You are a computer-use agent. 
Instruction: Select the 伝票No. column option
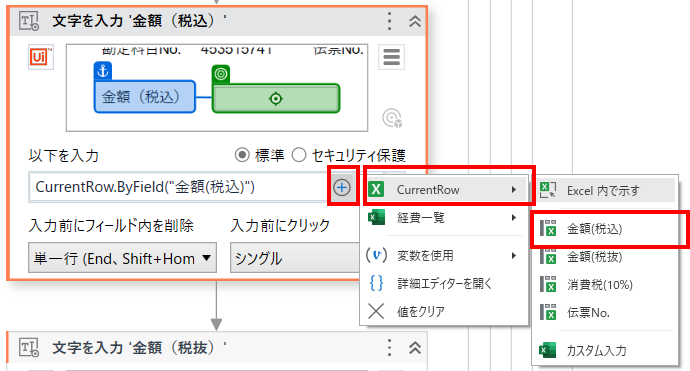click(605, 312)
